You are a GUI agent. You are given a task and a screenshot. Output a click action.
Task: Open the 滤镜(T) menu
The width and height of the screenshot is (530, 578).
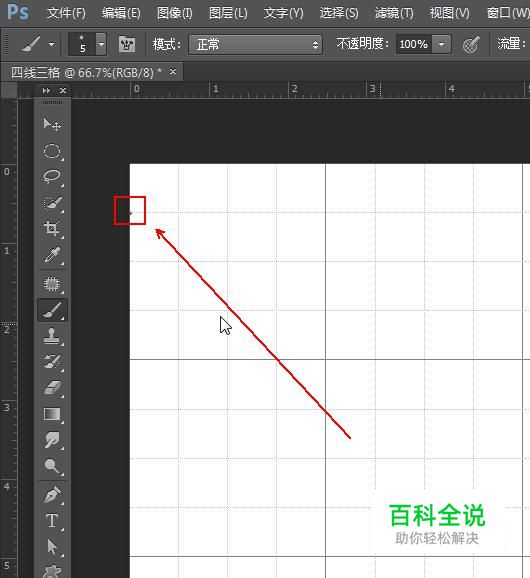coord(394,13)
